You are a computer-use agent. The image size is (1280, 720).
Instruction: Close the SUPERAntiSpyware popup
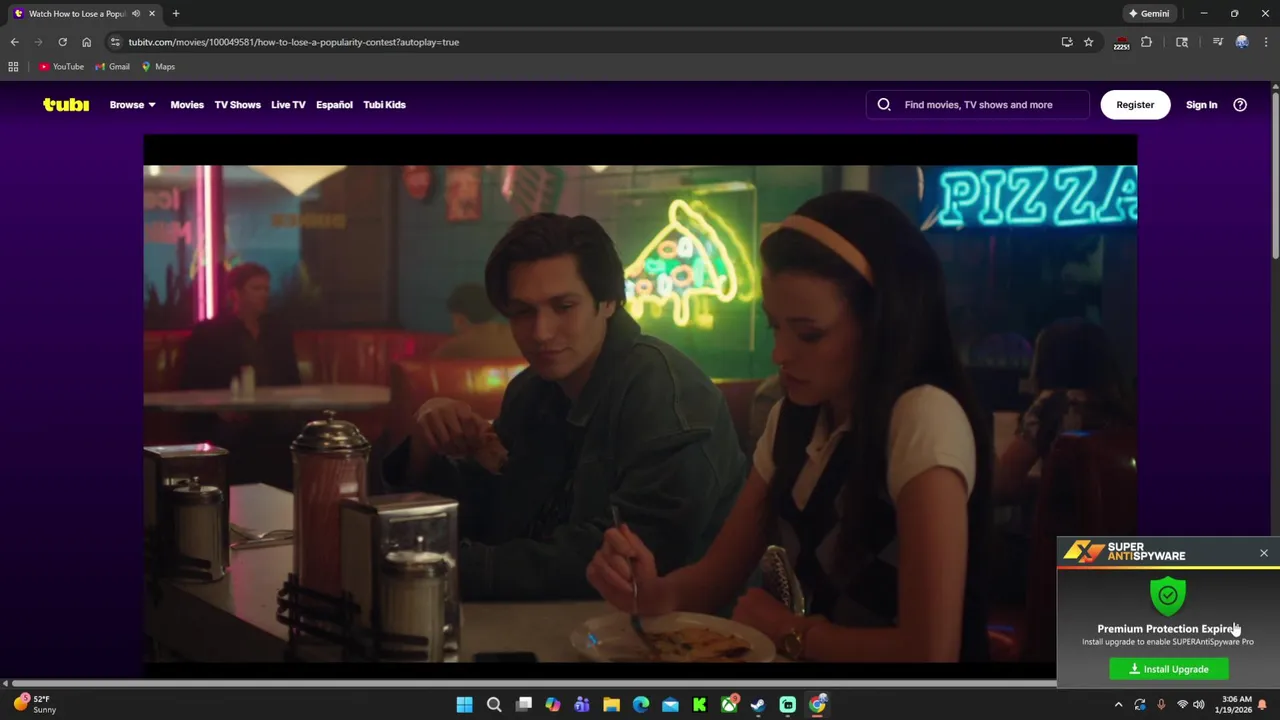click(x=1264, y=553)
